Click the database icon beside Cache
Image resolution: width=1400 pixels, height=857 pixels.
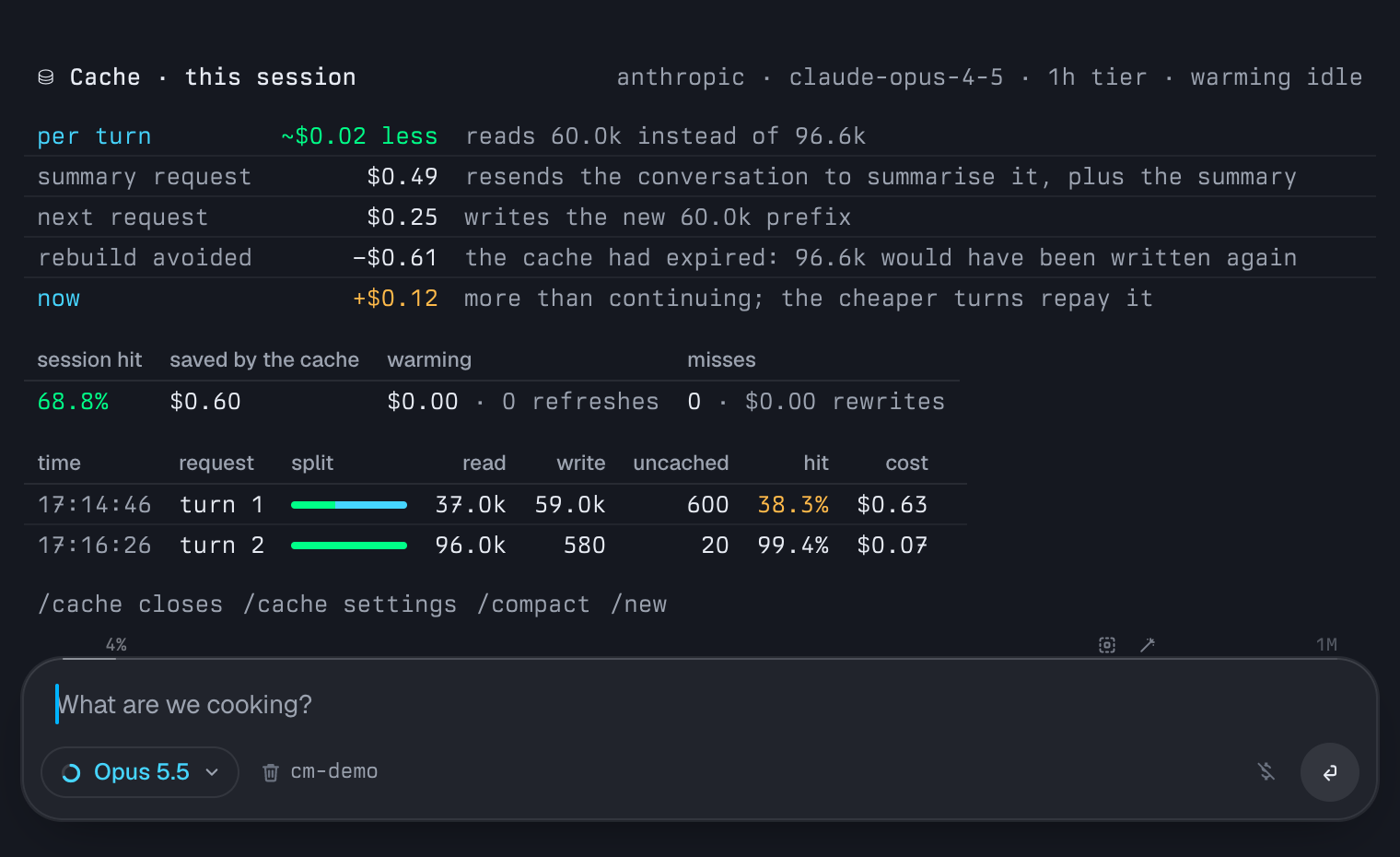coord(46,77)
